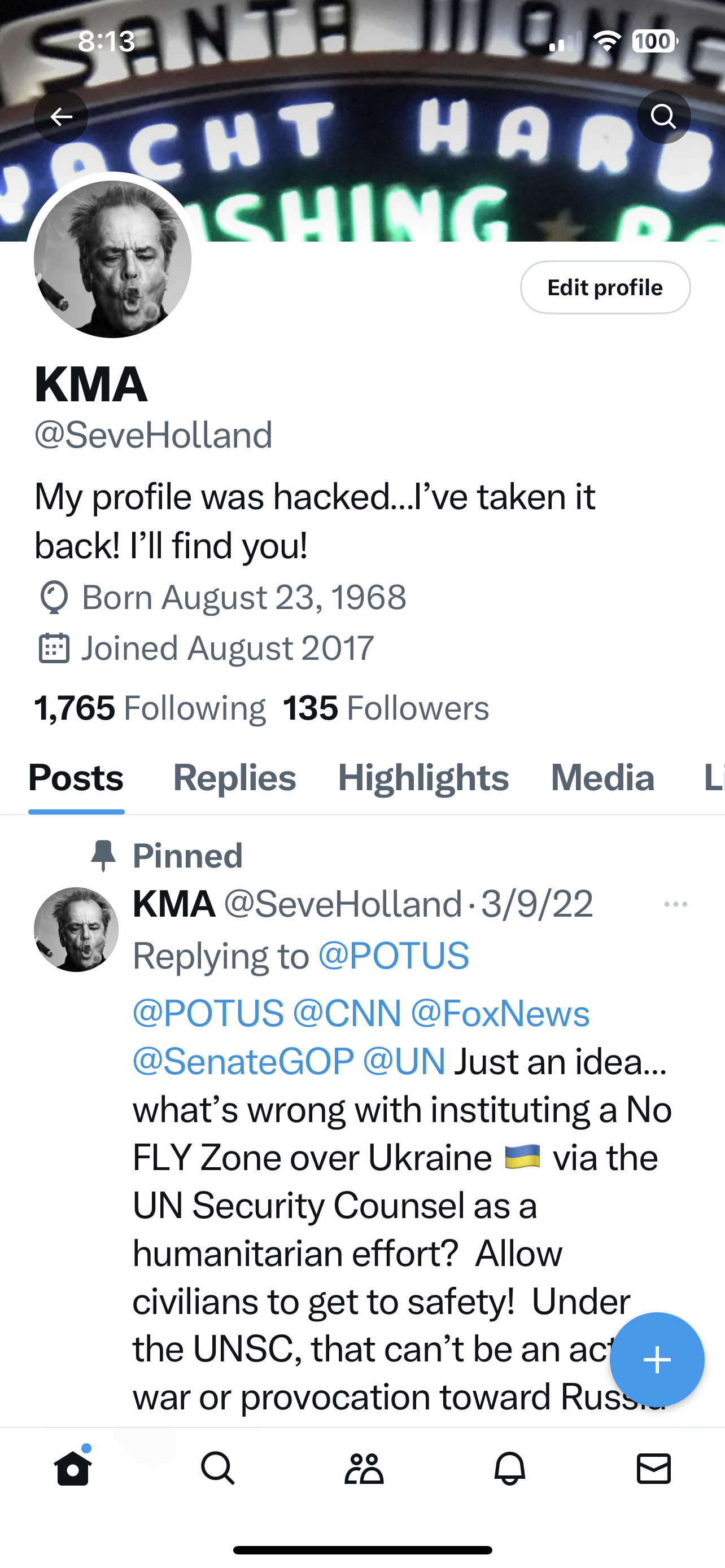Image resolution: width=725 pixels, height=1568 pixels.
Task: Open the 135 Followers list
Action: pos(386,708)
